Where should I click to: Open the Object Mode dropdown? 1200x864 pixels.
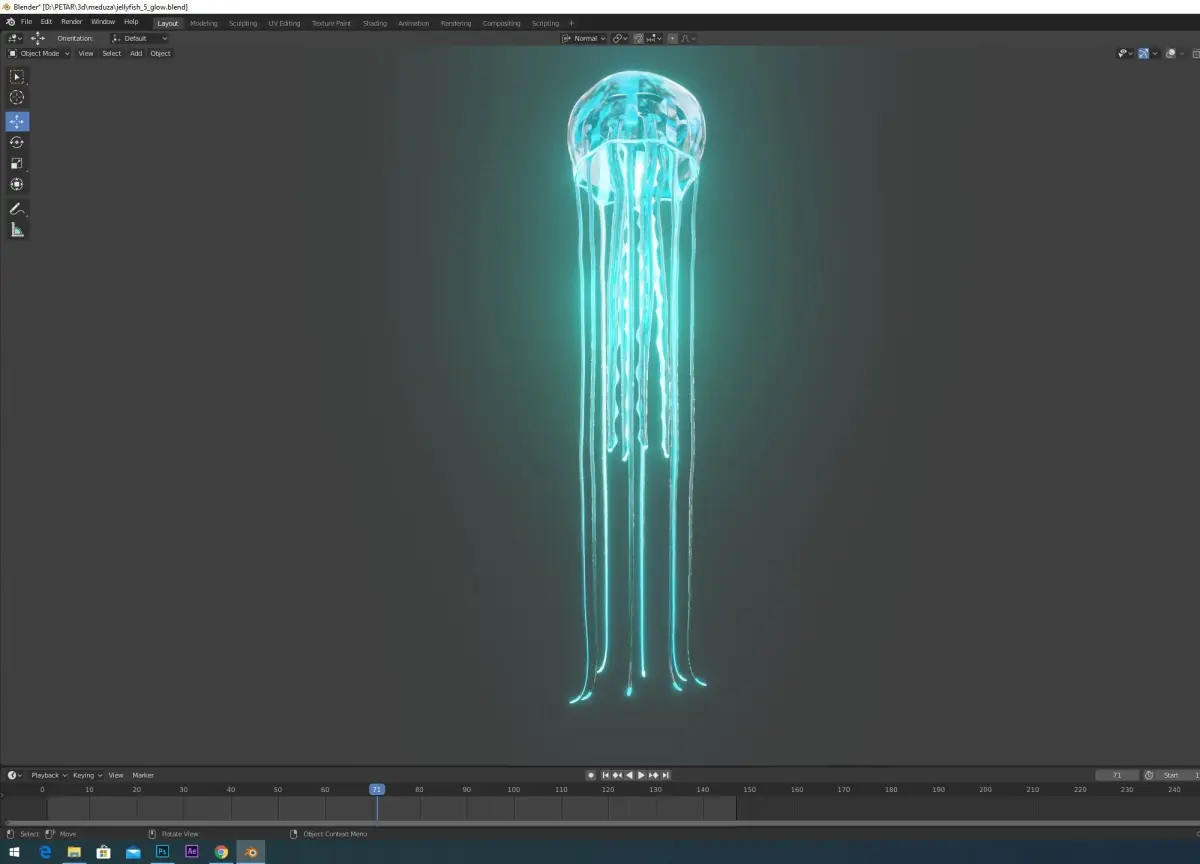39,53
